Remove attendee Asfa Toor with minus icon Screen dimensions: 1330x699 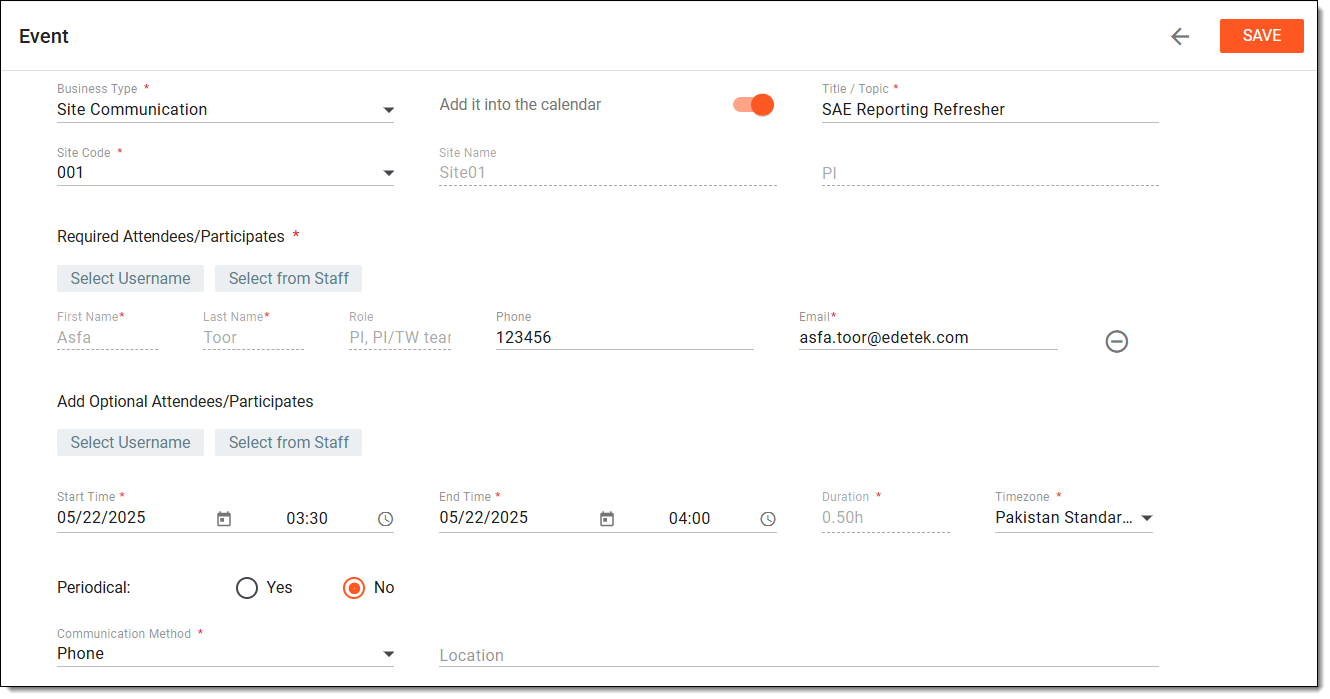[x=1117, y=342]
